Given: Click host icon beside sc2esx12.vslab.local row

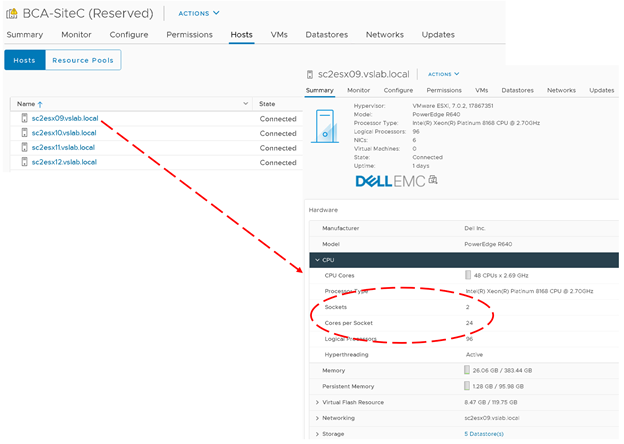Looking at the screenshot, I should pyautogui.click(x=24, y=162).
